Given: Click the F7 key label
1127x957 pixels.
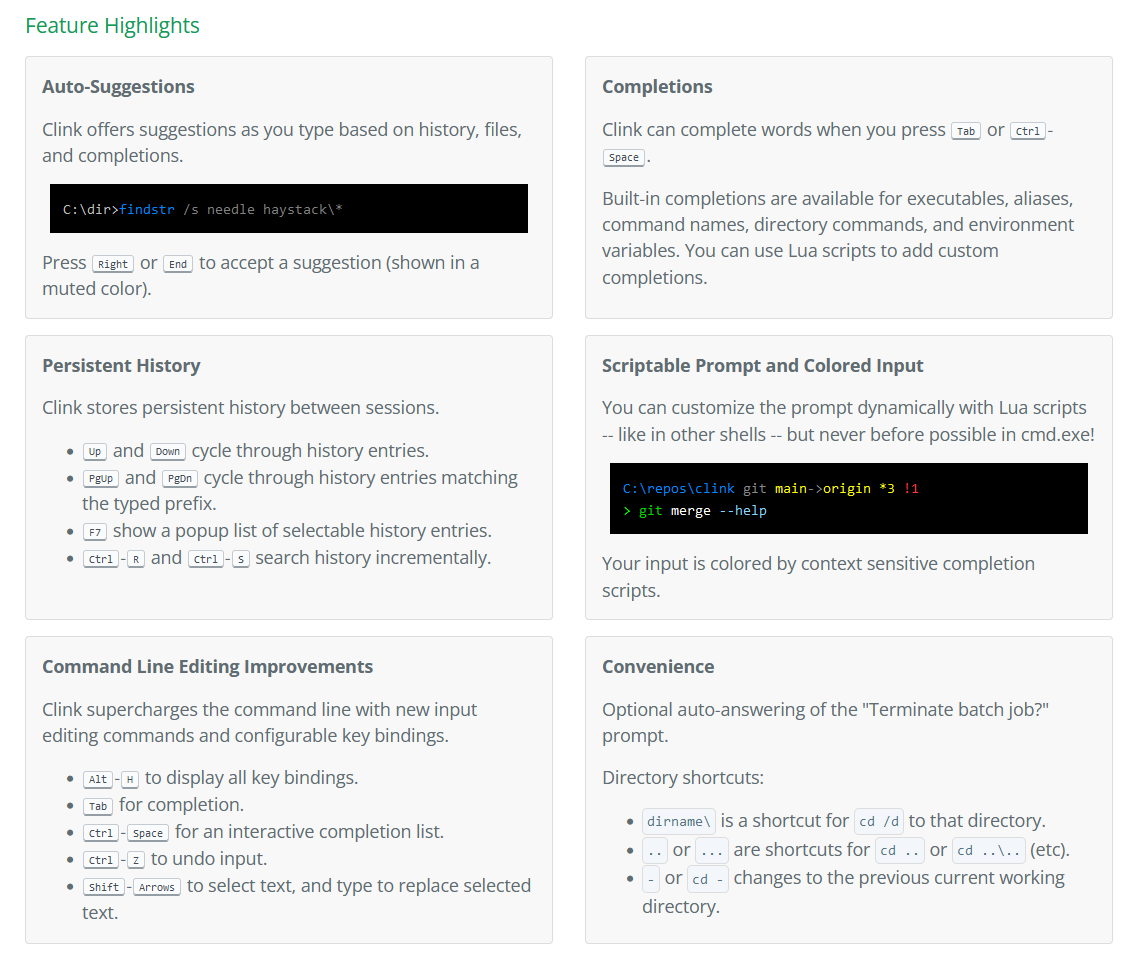Looking at the screenshot, I should pos(95,532).
